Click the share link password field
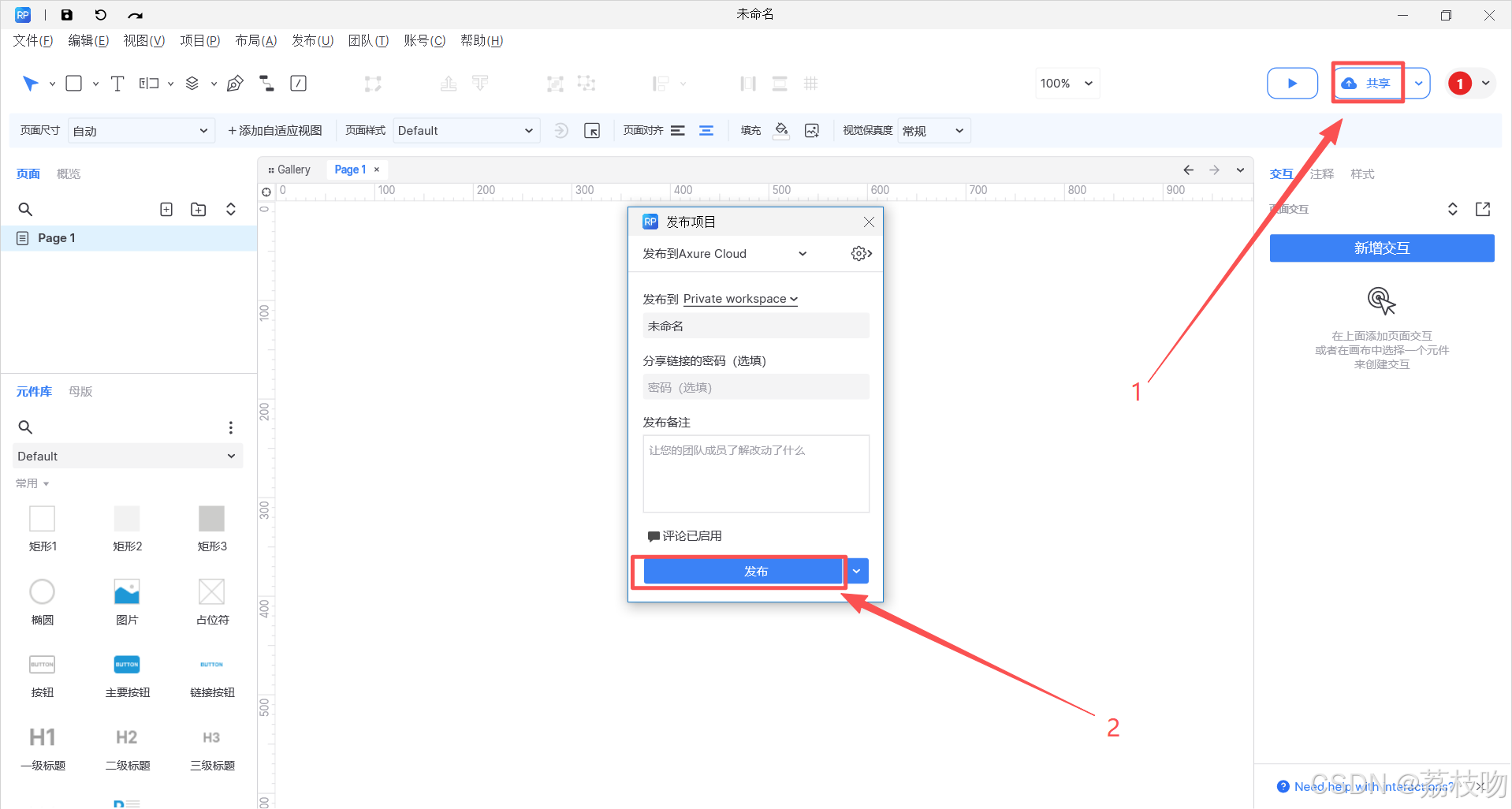This screenshot has height=809, width=1512. click(x=756, y=387)
